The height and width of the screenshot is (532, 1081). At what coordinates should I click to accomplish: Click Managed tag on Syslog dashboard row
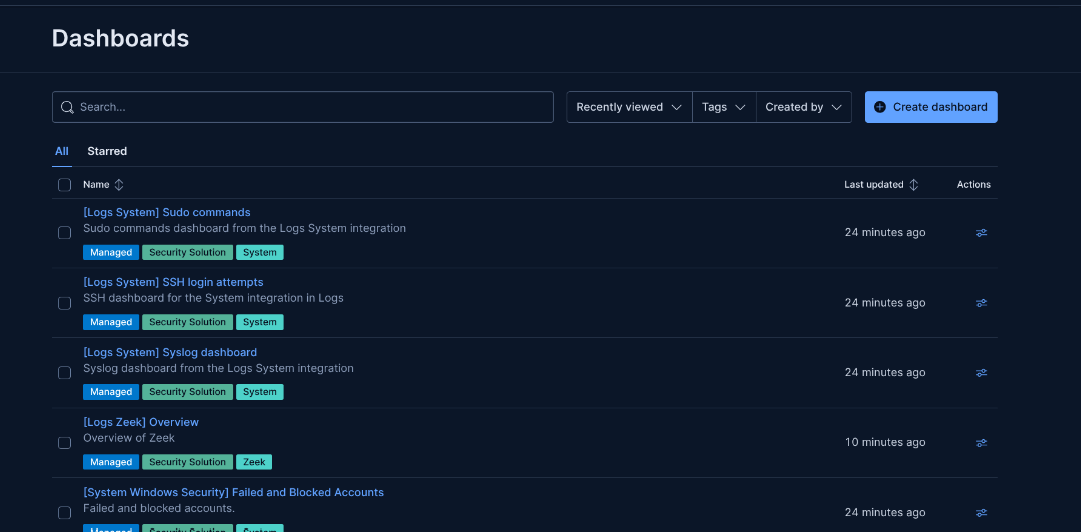click(x=111, y=391)
